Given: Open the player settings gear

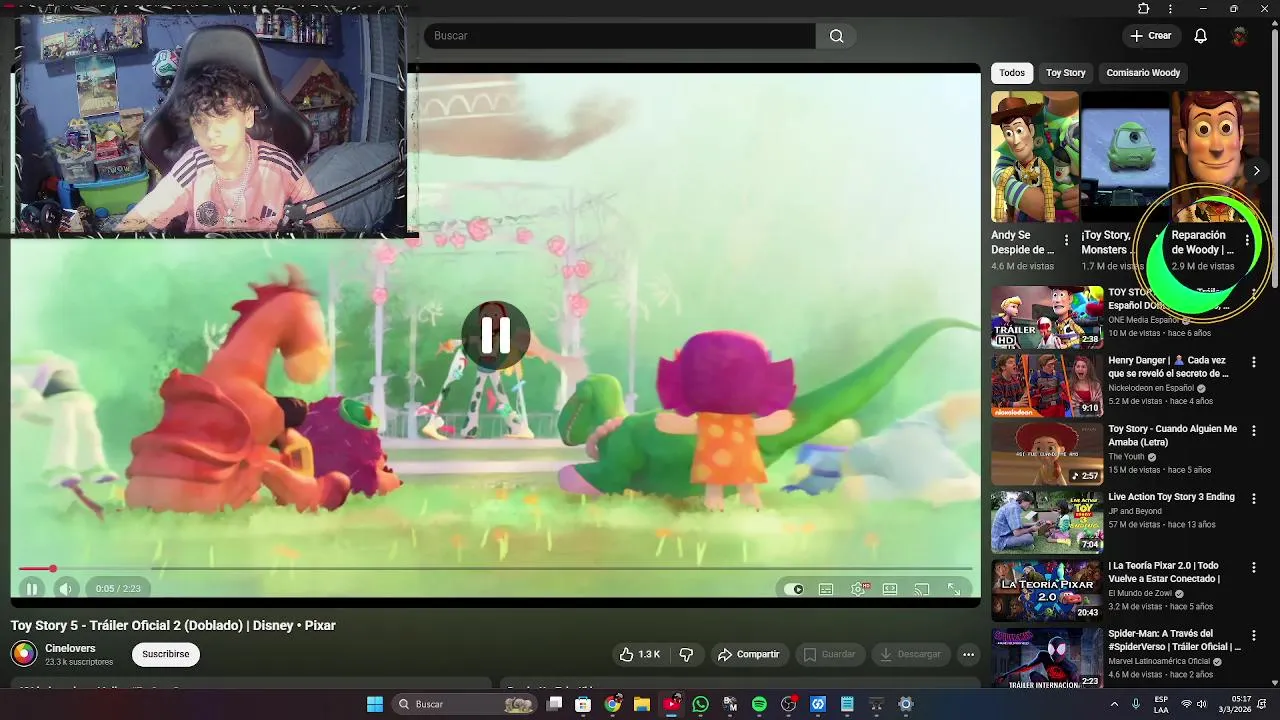Looking at the screenshot, I should coord(858,589).
